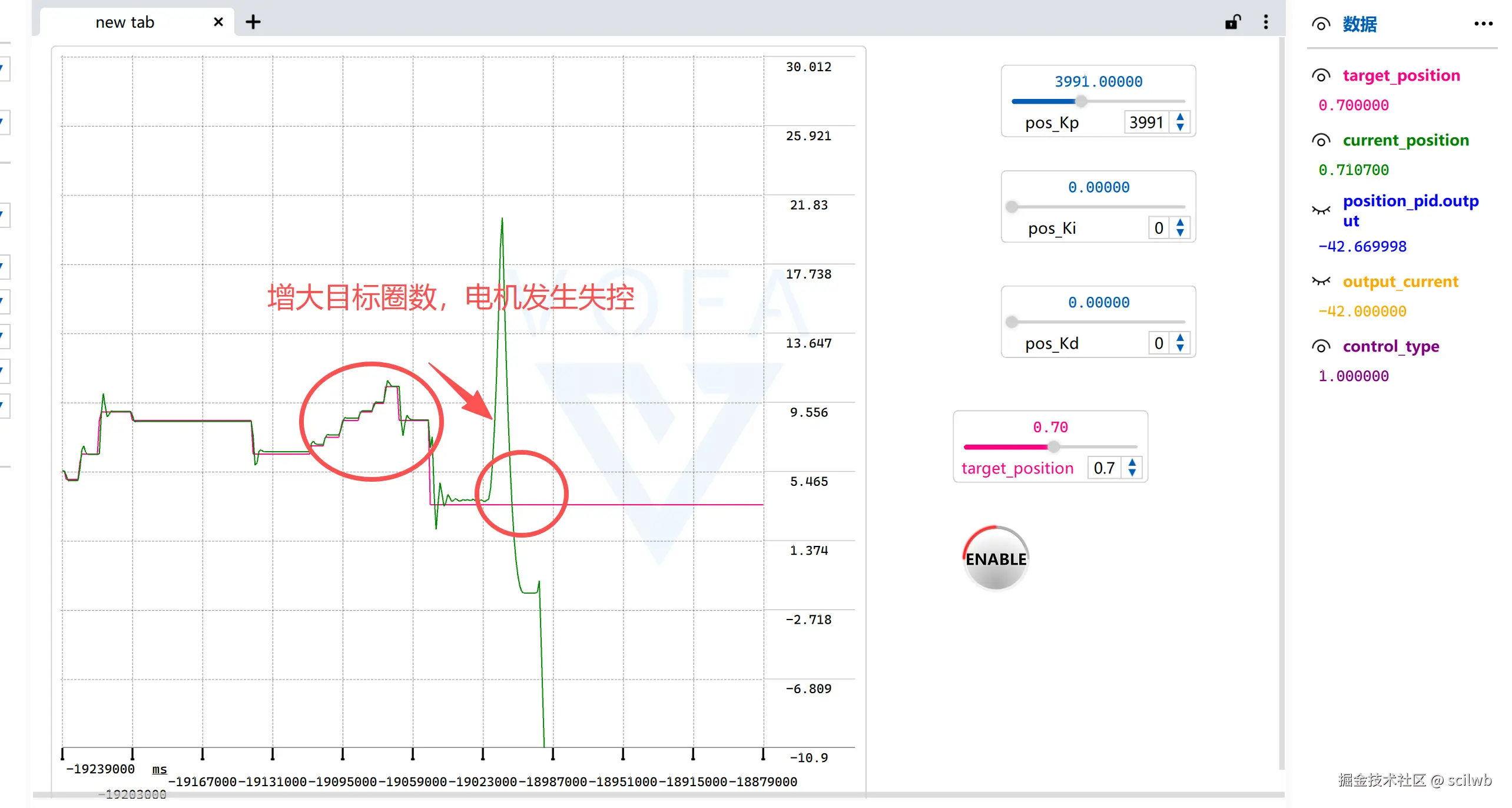Increment pos_Kp with up arrow
Viewport: 1512px width, 808px height.
pyautogui.click(x=1180, y=117)
